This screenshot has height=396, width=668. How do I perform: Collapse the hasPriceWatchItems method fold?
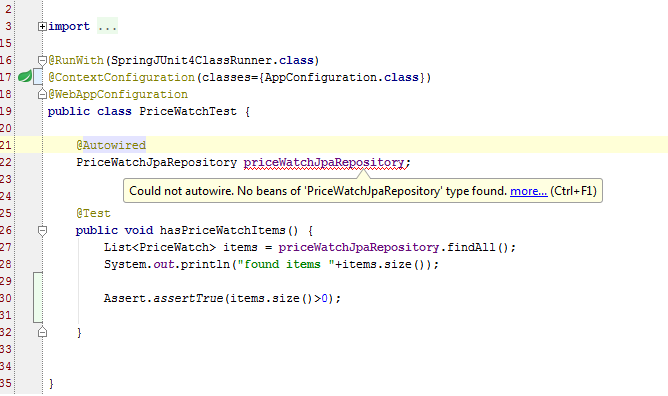42,231
